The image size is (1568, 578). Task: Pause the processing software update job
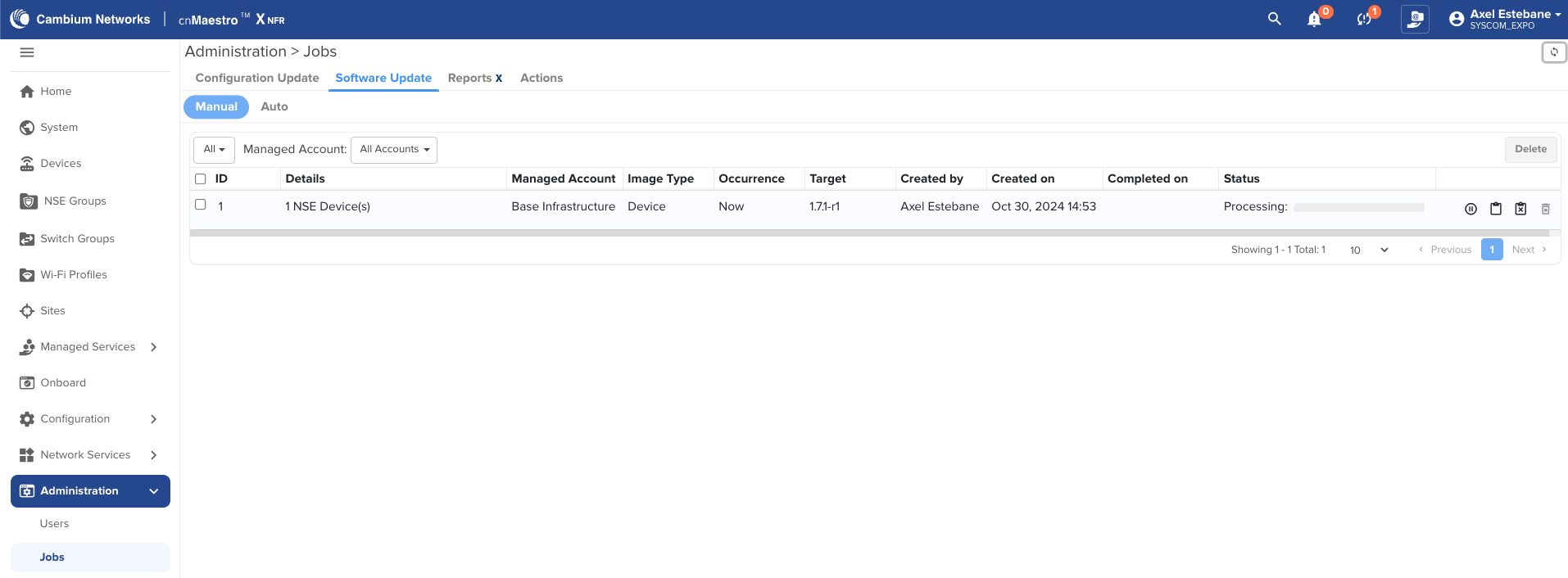[x=1471, y=209]
